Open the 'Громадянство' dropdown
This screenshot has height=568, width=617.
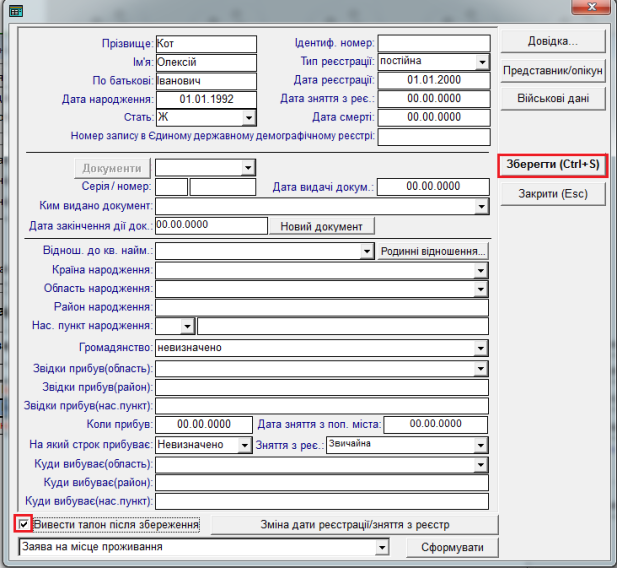[481, 348]
